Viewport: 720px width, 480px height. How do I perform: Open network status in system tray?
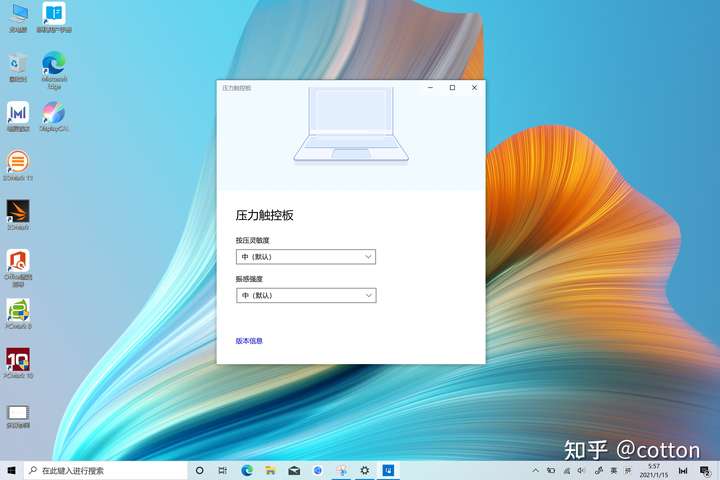(x=567, y=470)
